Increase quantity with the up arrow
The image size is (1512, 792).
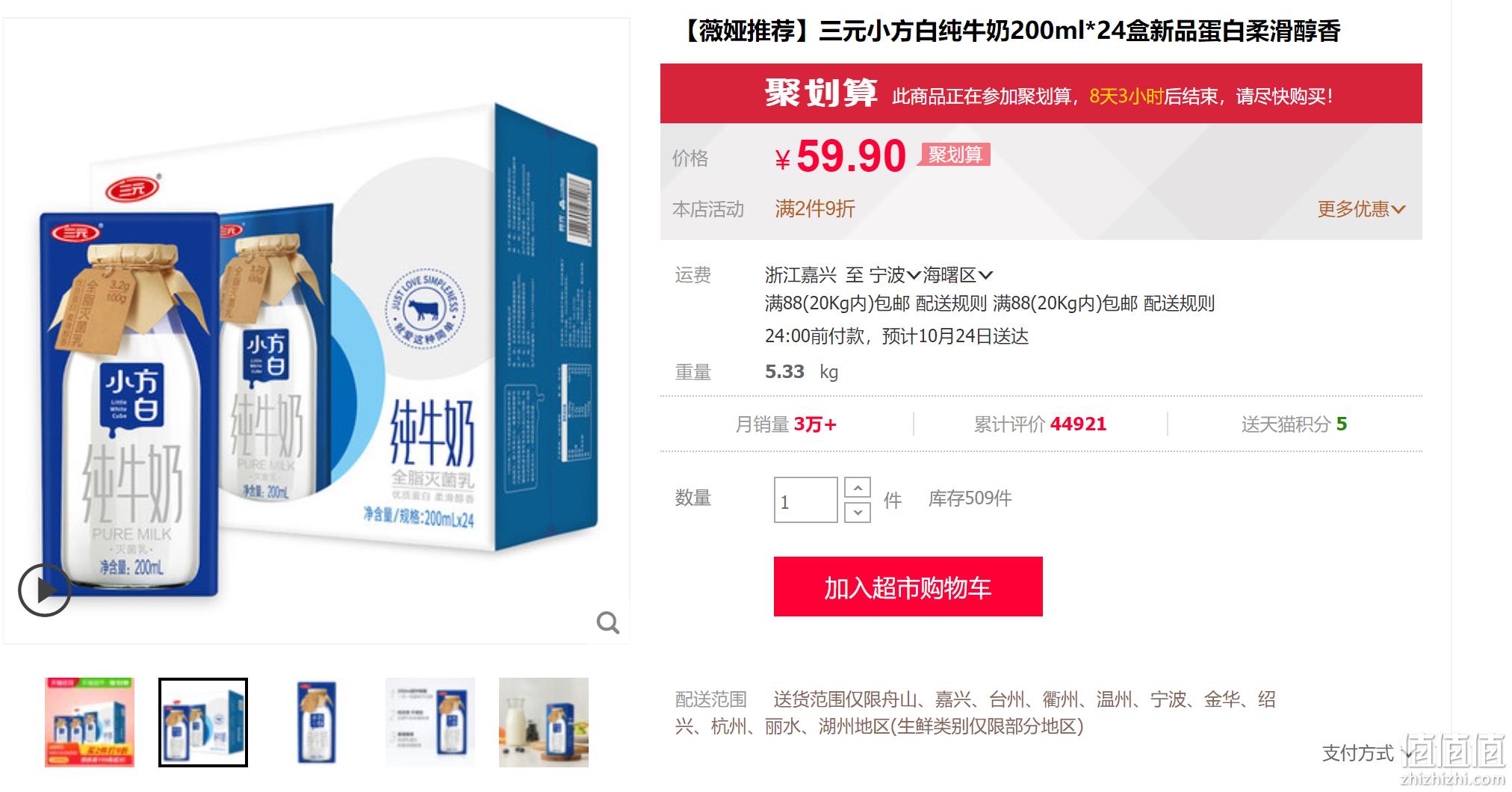858,488
